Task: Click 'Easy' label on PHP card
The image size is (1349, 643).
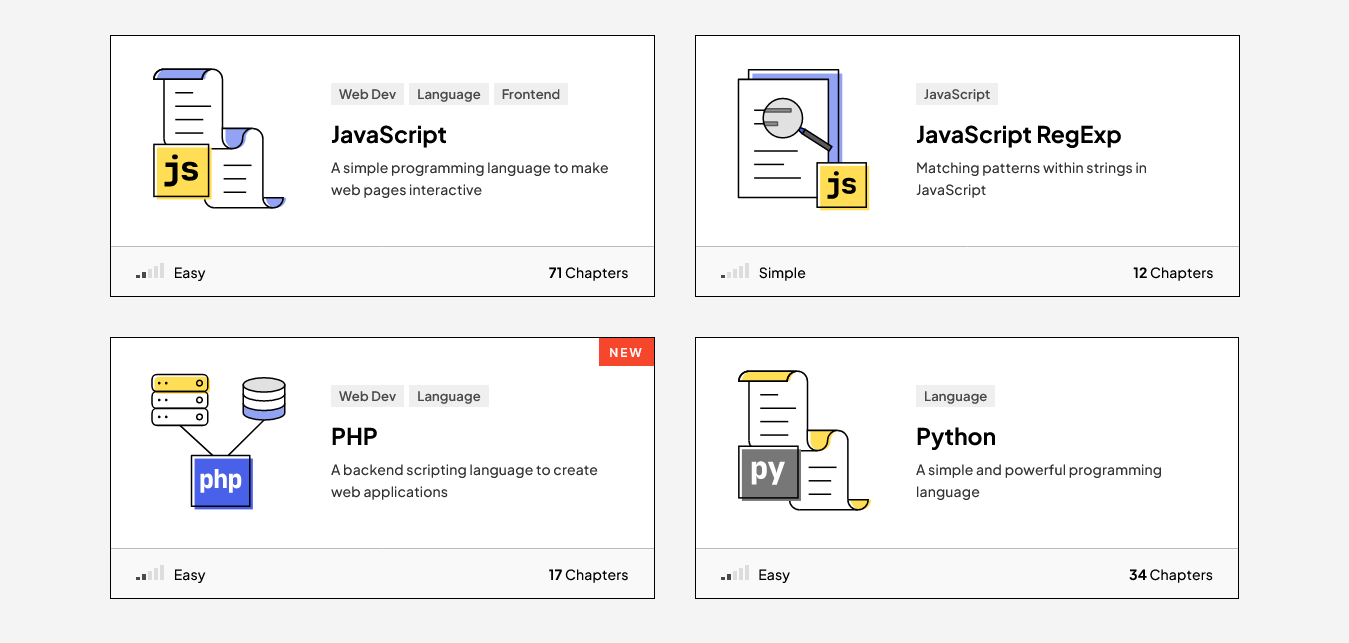Action: click(189, 575)
